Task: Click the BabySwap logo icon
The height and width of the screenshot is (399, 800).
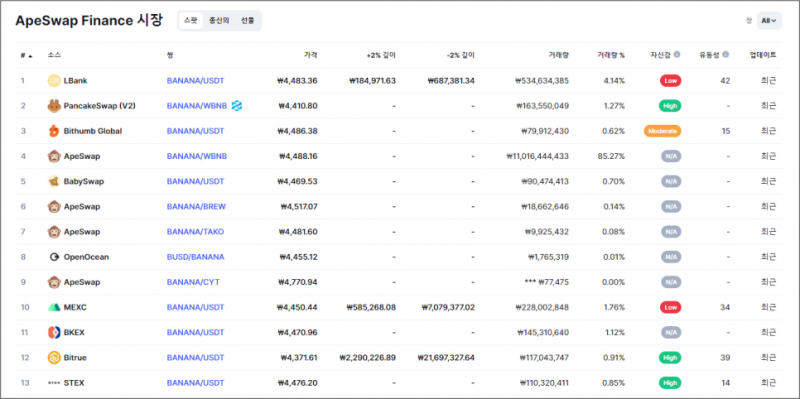Action: tap(54, 182)
